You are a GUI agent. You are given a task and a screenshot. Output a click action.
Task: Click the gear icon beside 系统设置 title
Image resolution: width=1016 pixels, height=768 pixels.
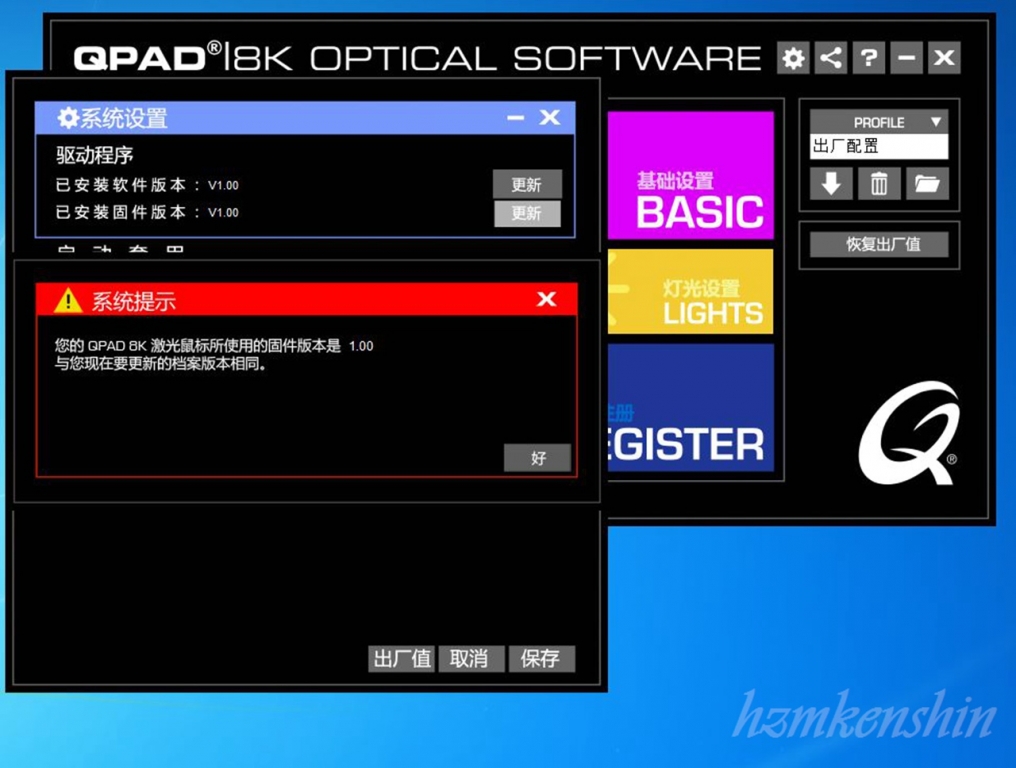coord(67,118)
